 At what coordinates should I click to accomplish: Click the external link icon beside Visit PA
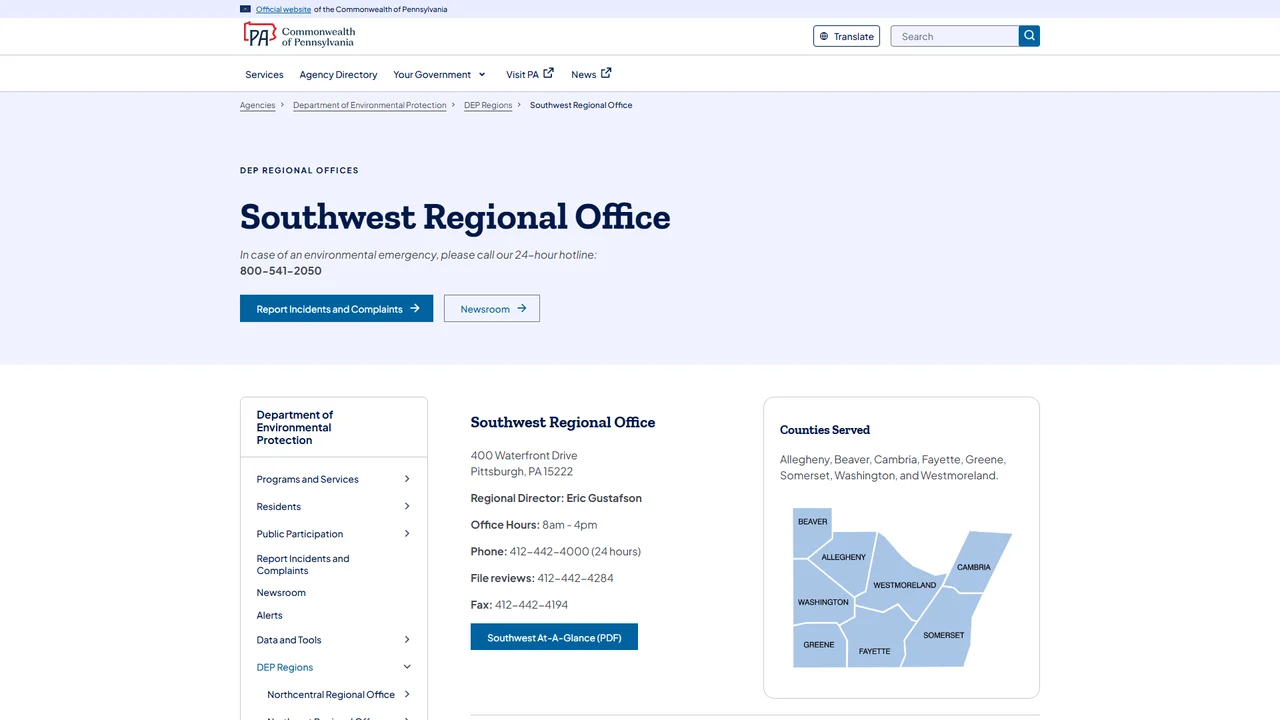click(548, 73)
